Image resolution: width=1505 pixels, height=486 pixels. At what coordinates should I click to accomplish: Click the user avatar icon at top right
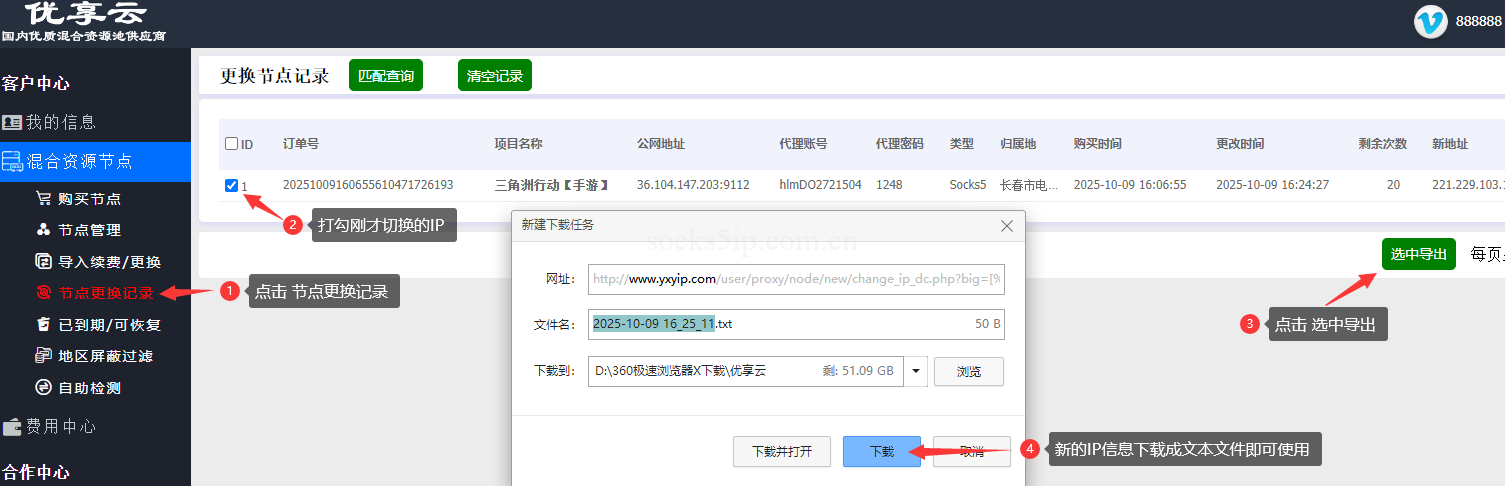coord(1430,21)
